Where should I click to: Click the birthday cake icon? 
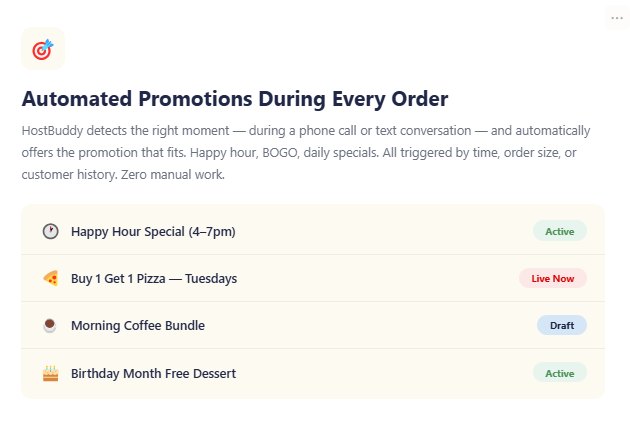click(50, 373)
